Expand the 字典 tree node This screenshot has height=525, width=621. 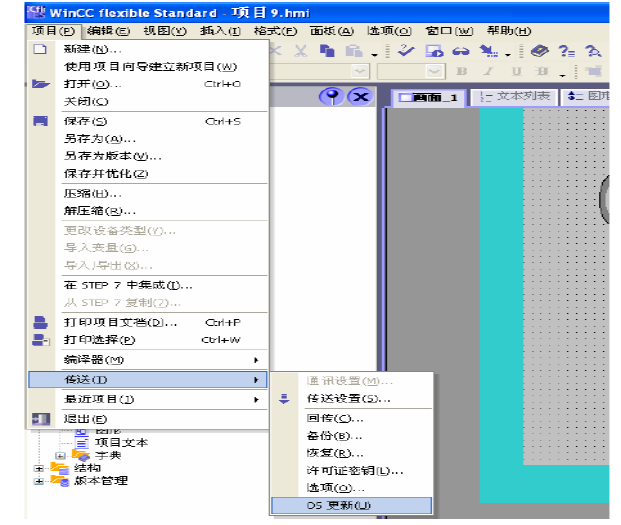point(60,456)
